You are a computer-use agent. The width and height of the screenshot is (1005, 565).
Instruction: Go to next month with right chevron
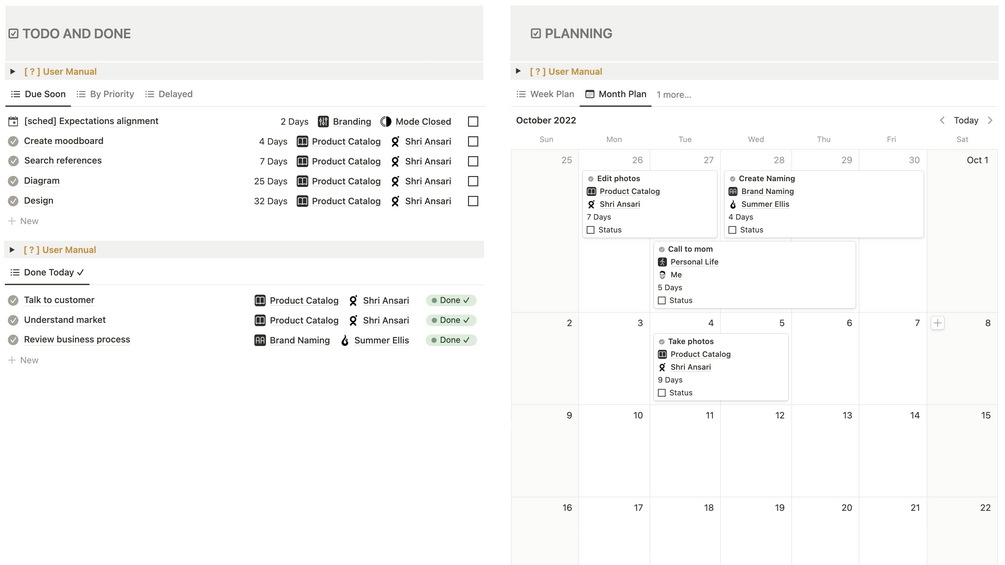click(x=990, y=120)
